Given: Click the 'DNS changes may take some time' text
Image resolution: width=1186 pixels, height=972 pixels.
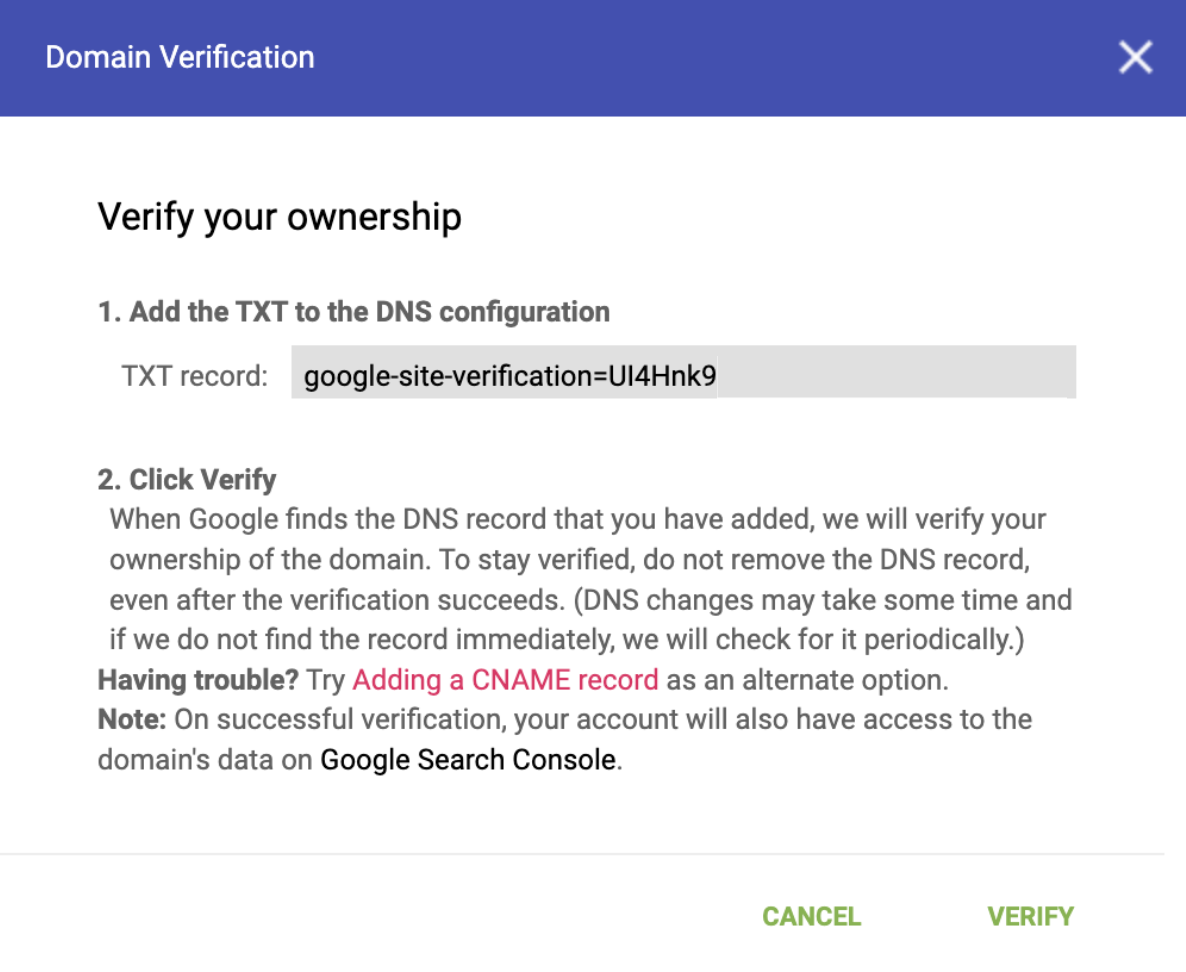Looking at the screenshot, I should pos(830,600).
